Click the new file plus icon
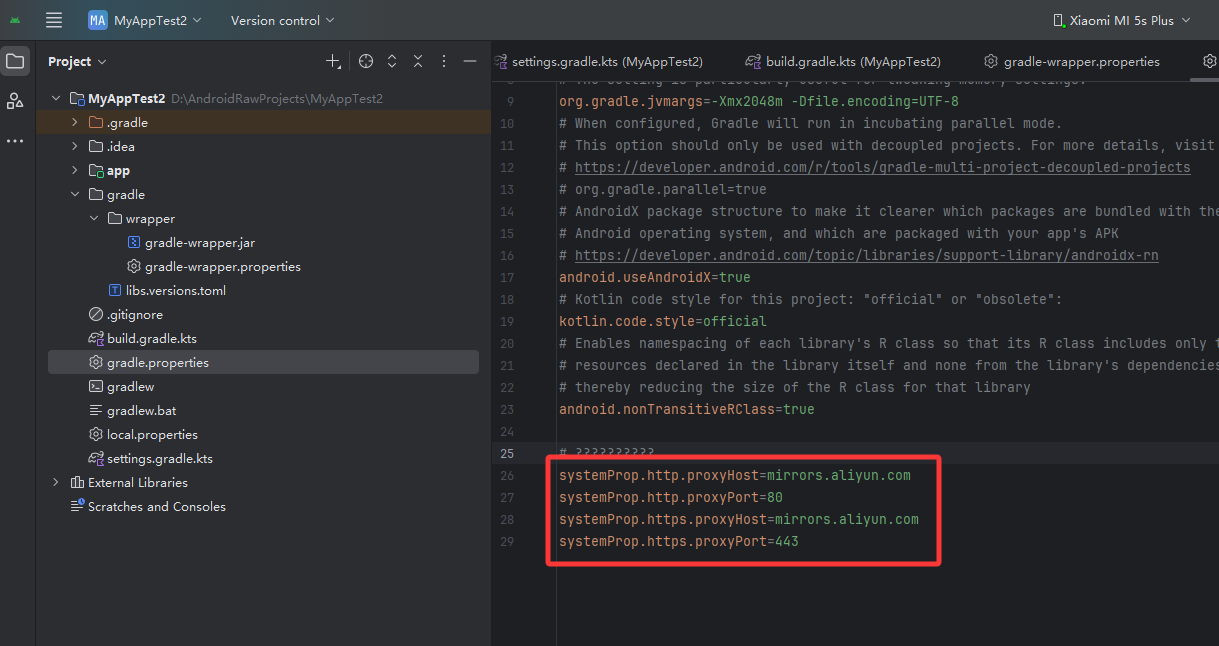This screenshot has width=1219, height=646. 333,61
